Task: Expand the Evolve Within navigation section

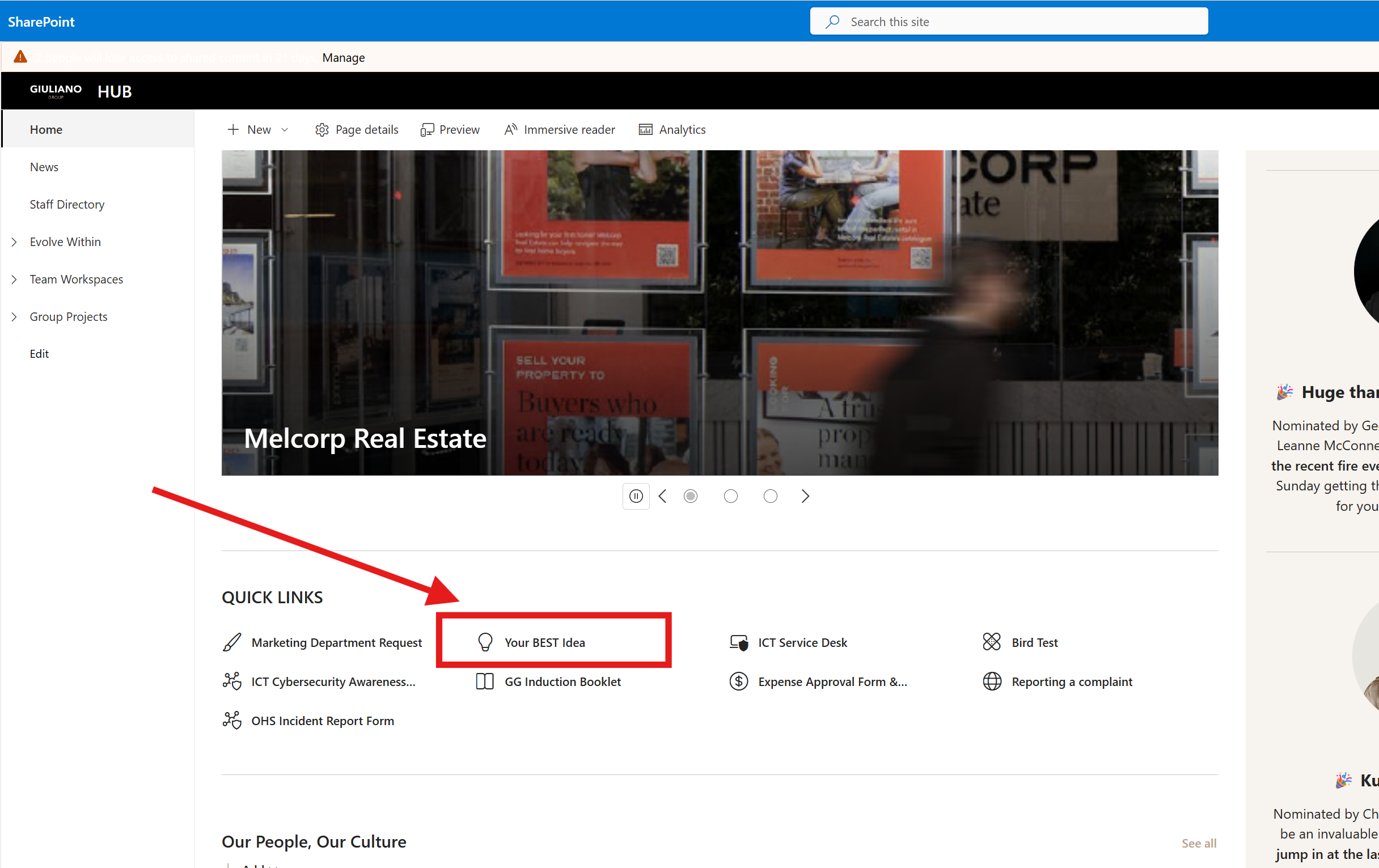Action: pos(14,242)
